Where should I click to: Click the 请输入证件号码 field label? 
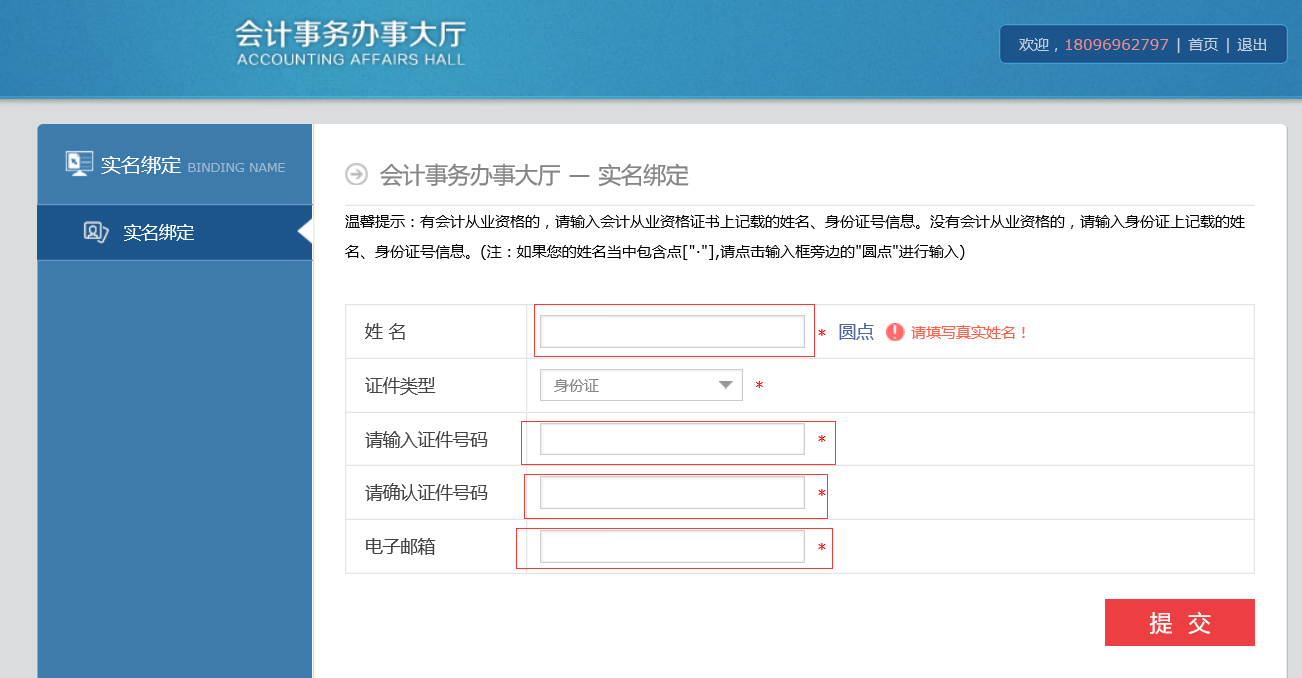click(x=426, y=439)
